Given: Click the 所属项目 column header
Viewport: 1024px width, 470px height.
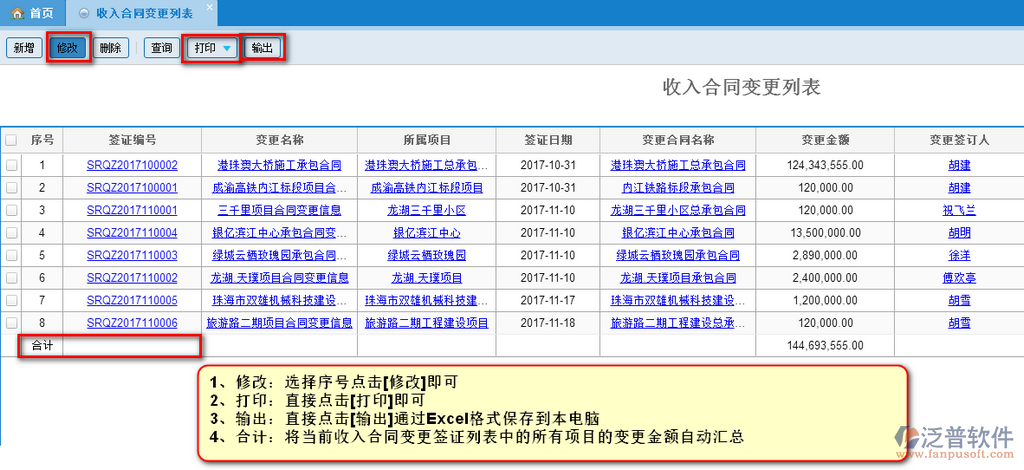Looking at the screenshot, I should click(427, 140).
